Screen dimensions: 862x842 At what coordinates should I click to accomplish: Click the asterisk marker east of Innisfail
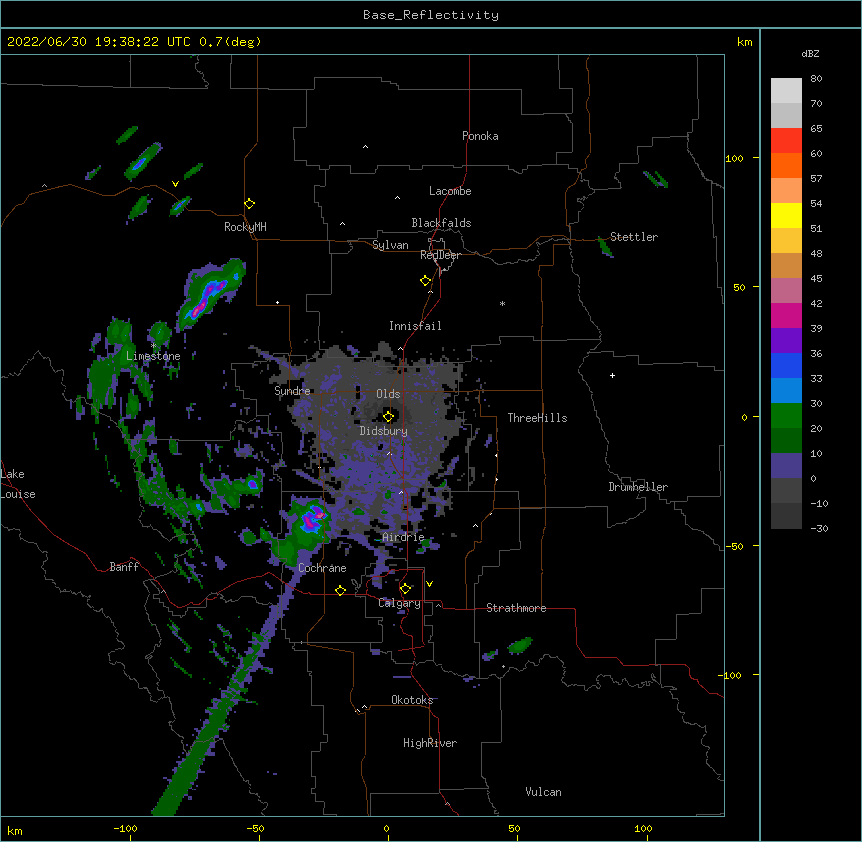(502, 303)
